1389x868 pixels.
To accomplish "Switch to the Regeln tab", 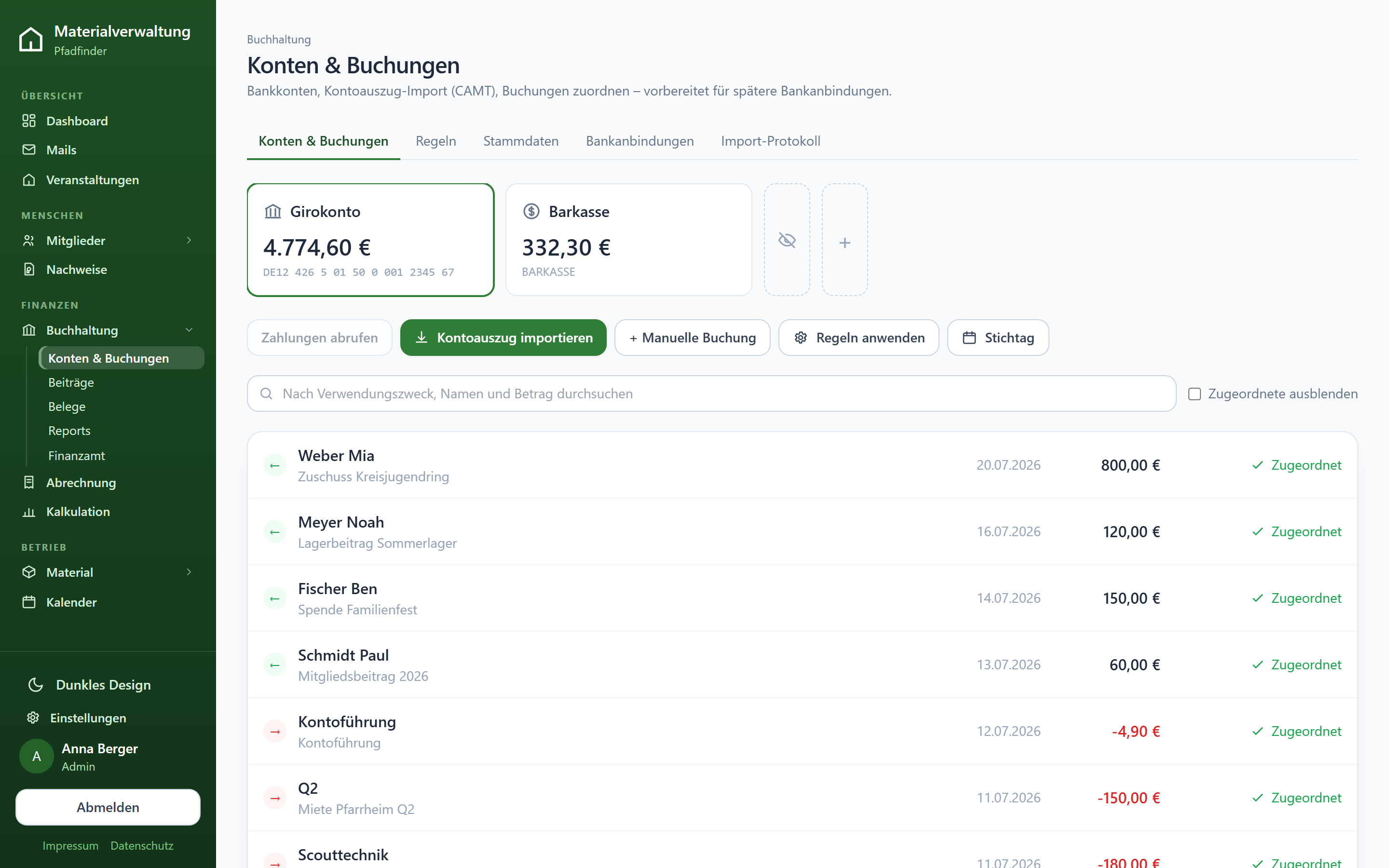I will point(436,141).
